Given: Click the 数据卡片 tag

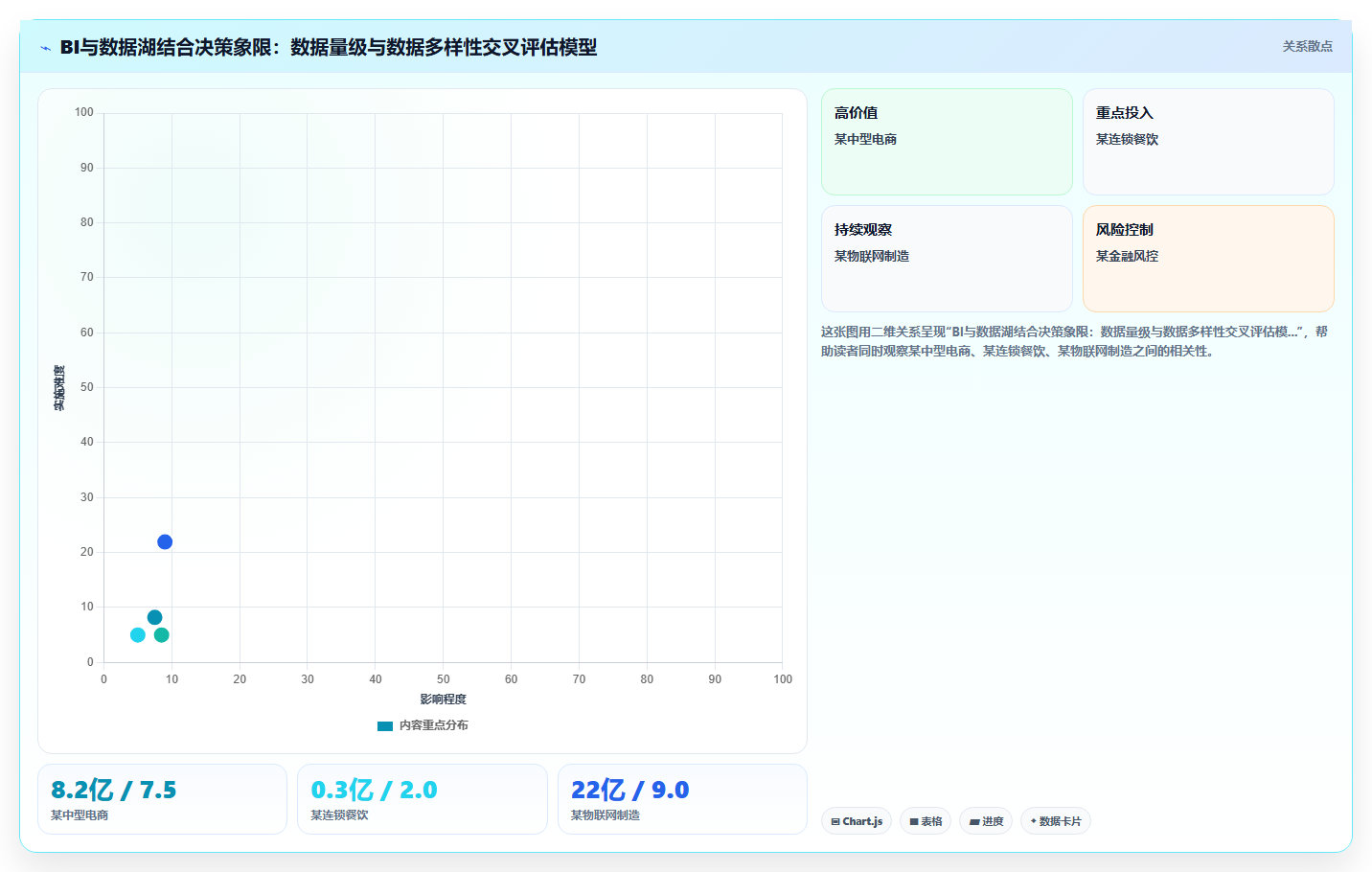Looking at the screenshot, I should click(1056, 821).
